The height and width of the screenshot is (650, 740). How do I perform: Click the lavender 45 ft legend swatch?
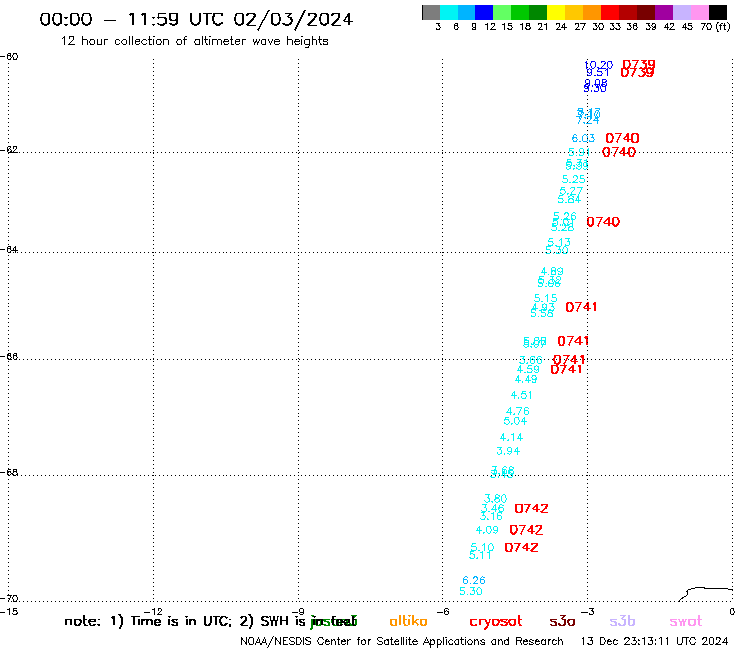681,12
